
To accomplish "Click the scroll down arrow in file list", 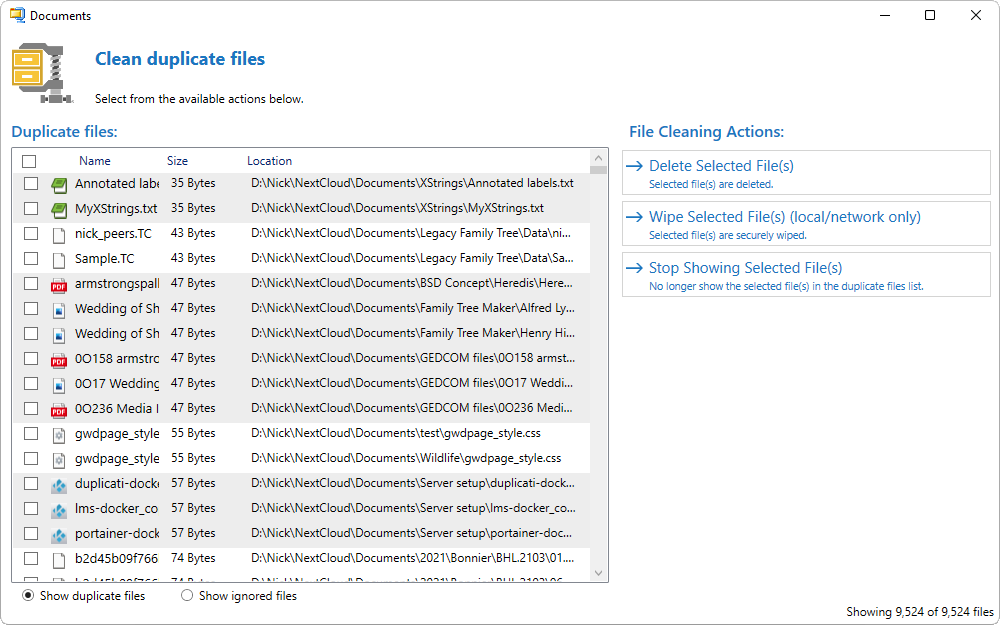I will click(599, 573).
